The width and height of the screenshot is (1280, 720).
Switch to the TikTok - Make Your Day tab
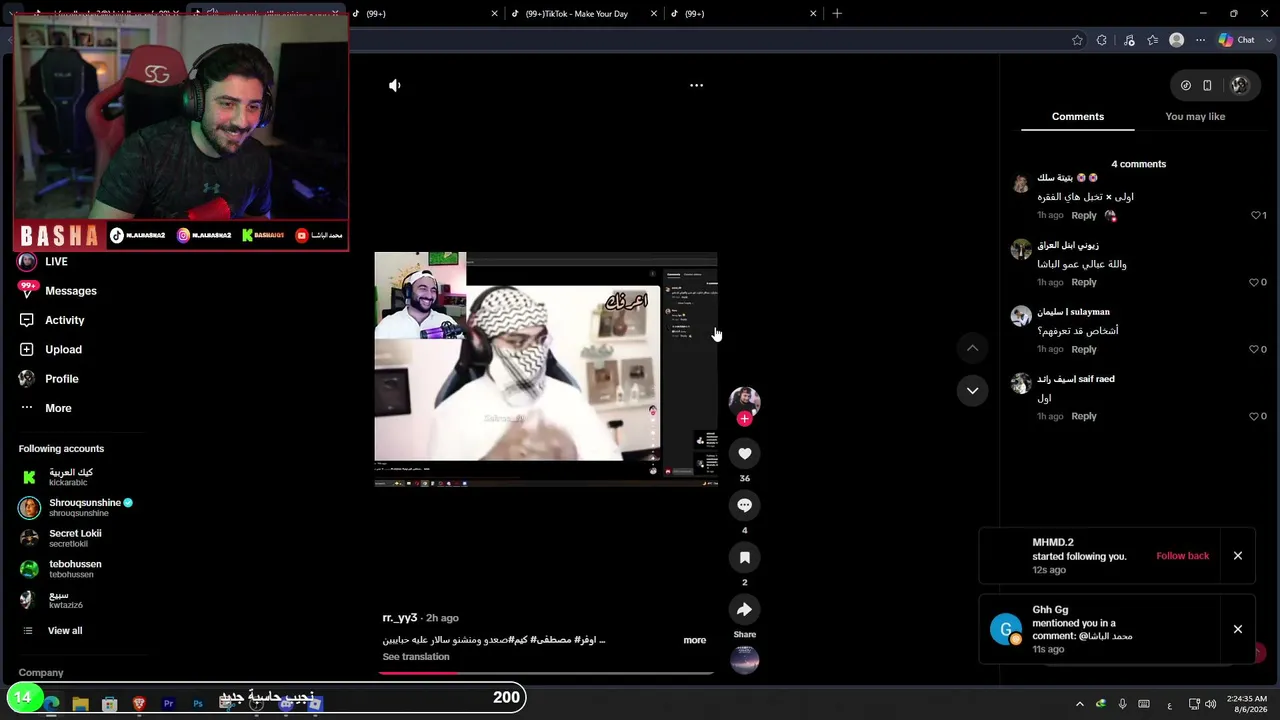pos(583,14)
